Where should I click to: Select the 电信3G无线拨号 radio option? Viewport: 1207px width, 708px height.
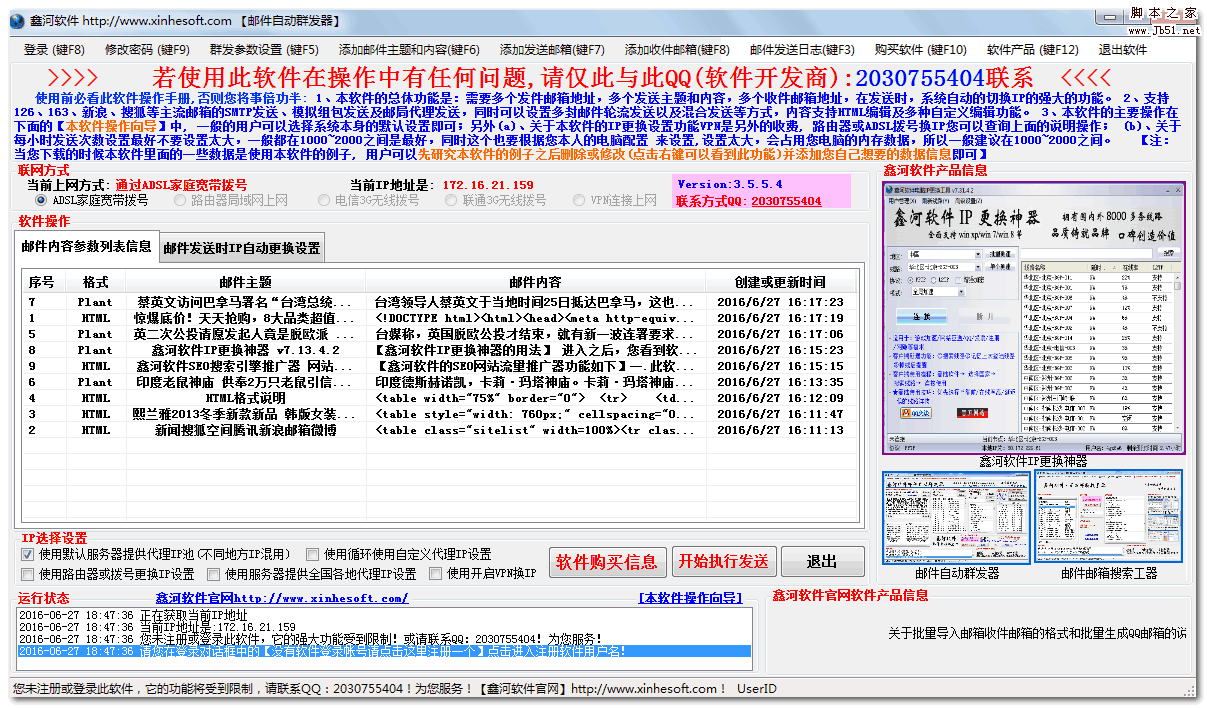(324, 200)
